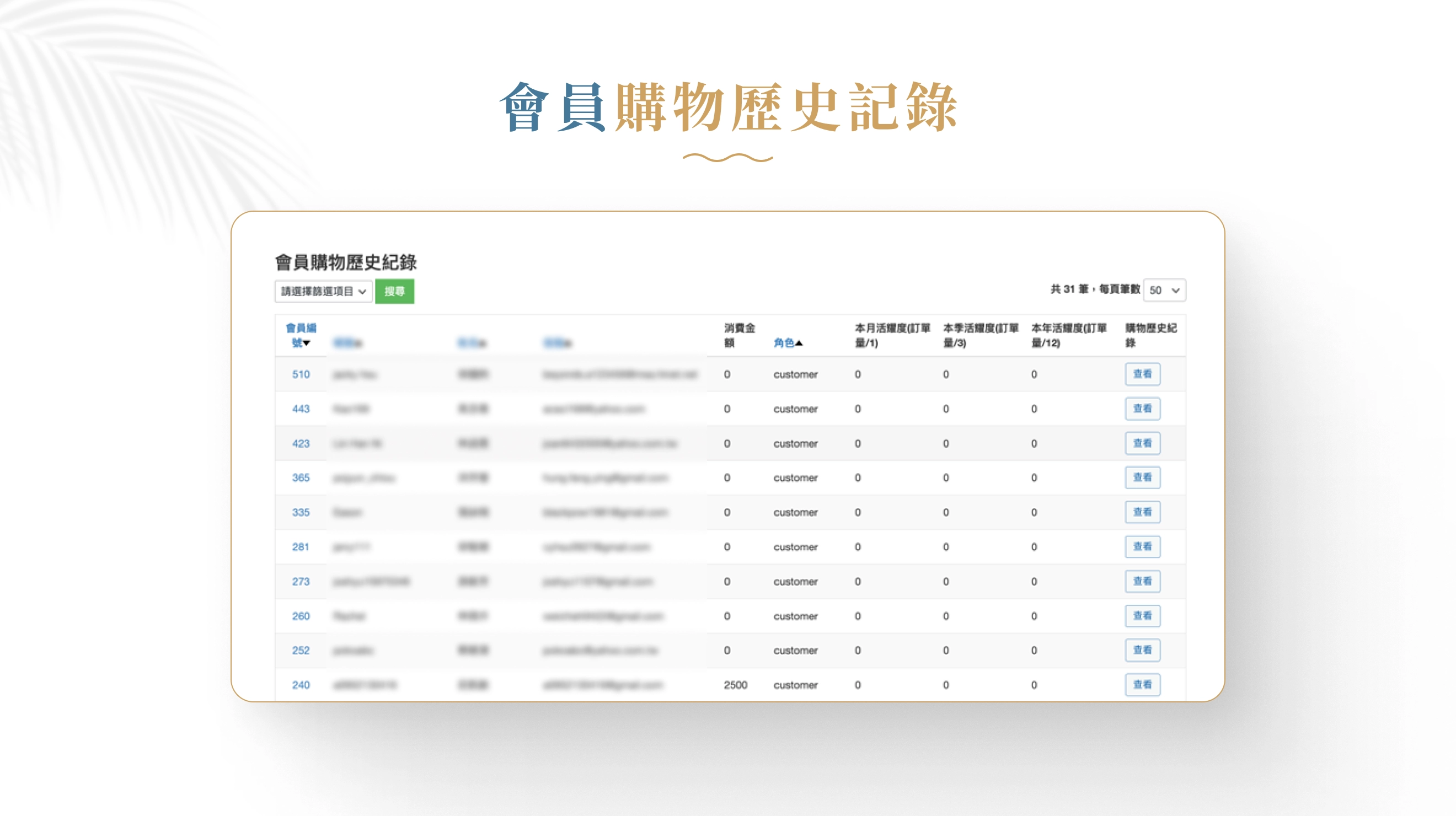This screenshot has width=1456, height=816.
Task: Open member number 335 link
Action: click(x=301, y=512)
